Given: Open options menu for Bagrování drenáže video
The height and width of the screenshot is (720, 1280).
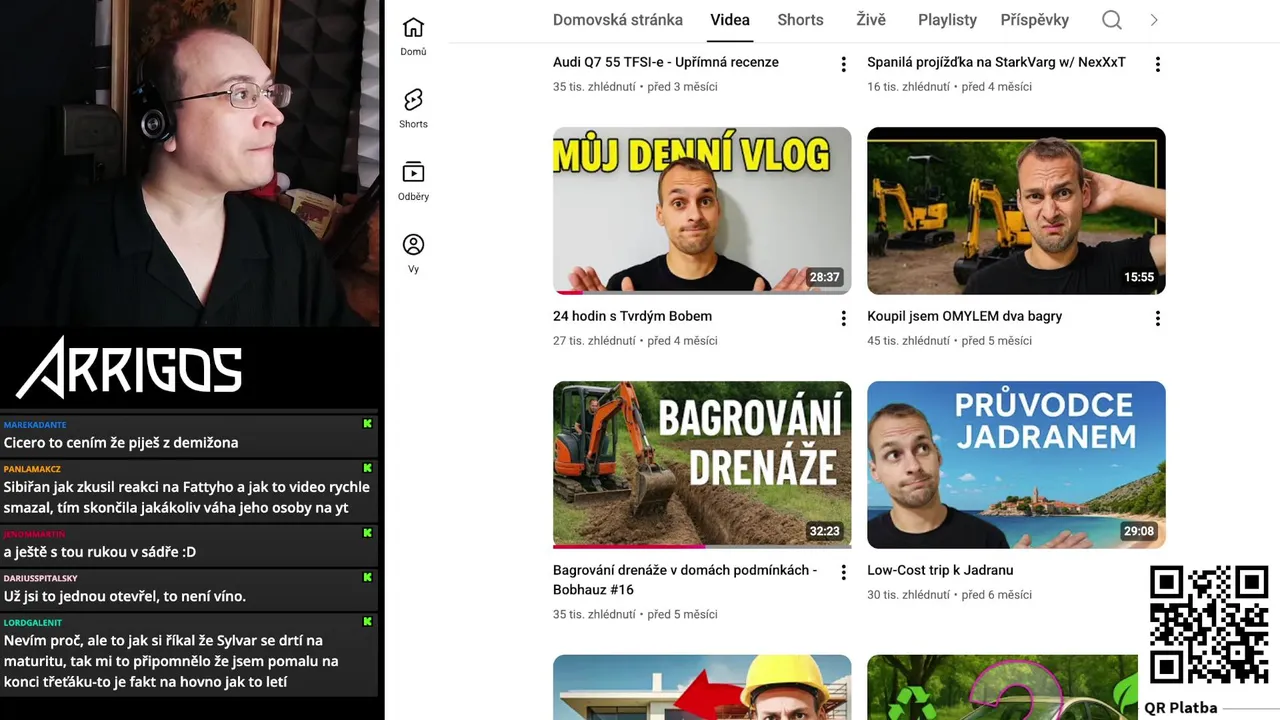Looking at the screenshot, I should tap(843, 572).
